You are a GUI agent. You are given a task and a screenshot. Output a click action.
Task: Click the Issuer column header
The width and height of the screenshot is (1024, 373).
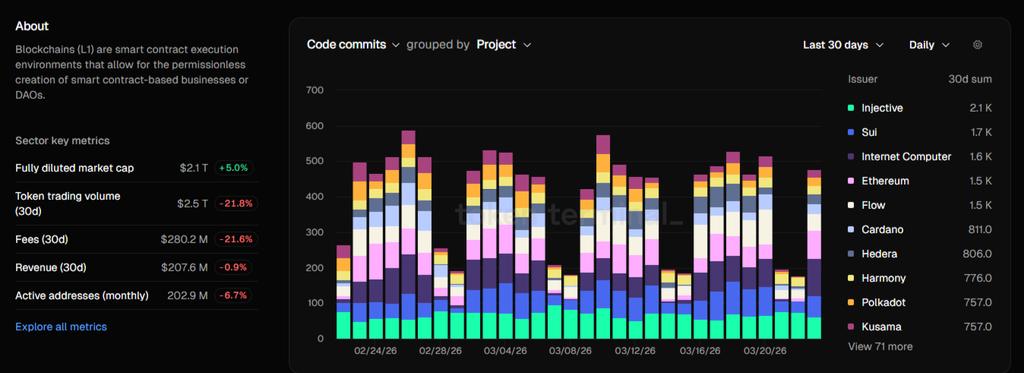coord(863,79)
